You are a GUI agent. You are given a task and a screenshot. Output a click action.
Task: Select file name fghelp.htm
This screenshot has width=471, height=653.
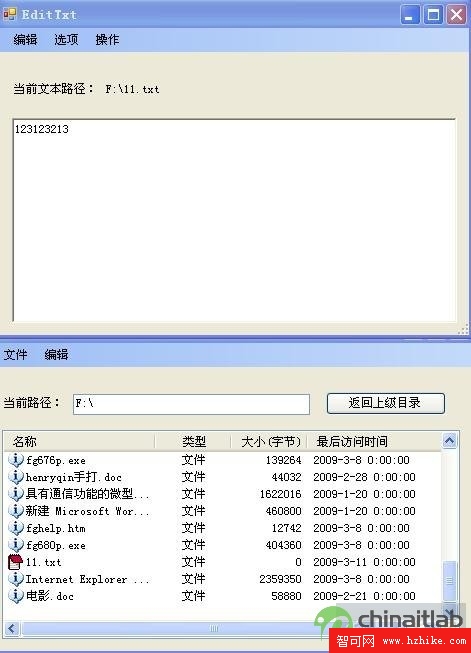click(x=56, y=528)
